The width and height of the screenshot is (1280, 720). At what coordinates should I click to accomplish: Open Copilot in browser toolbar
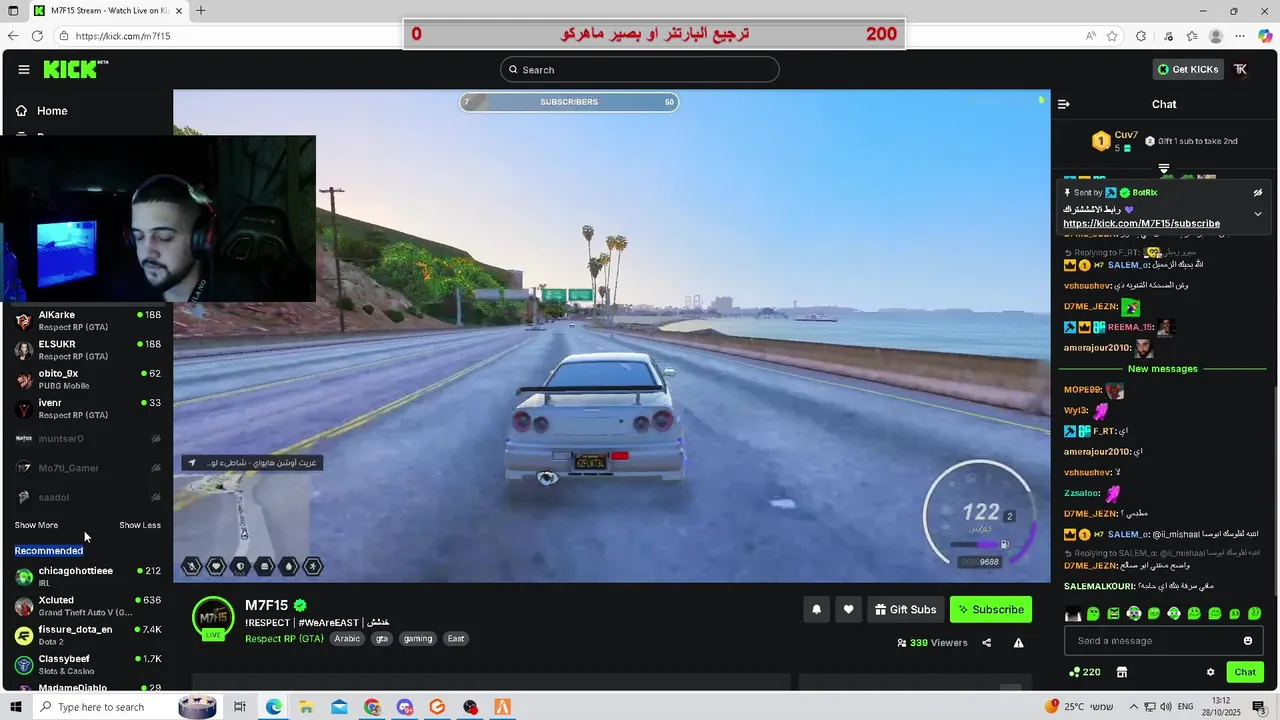click(1265, 36)
